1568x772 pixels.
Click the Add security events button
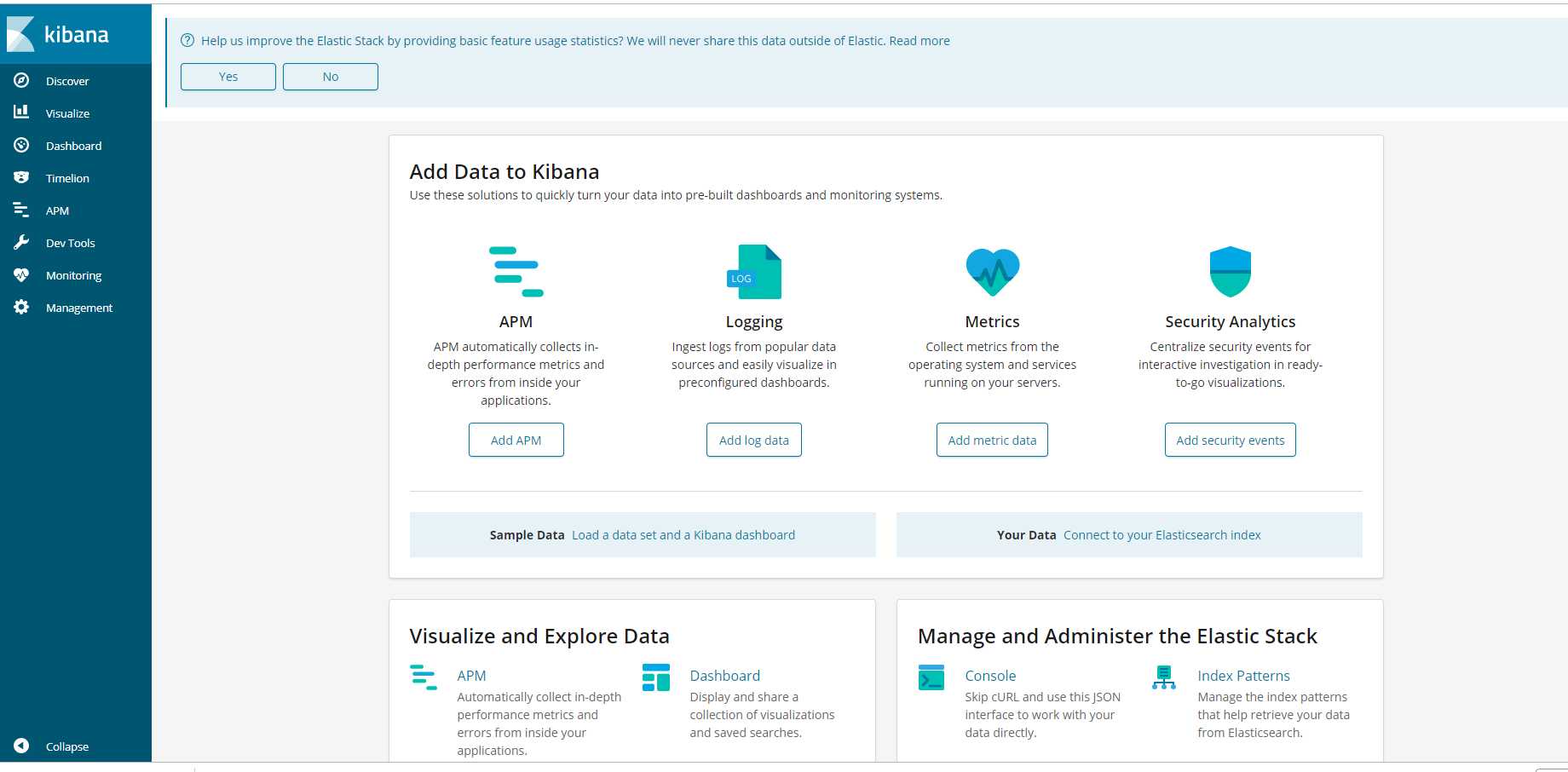click(x=1231, y=440)
